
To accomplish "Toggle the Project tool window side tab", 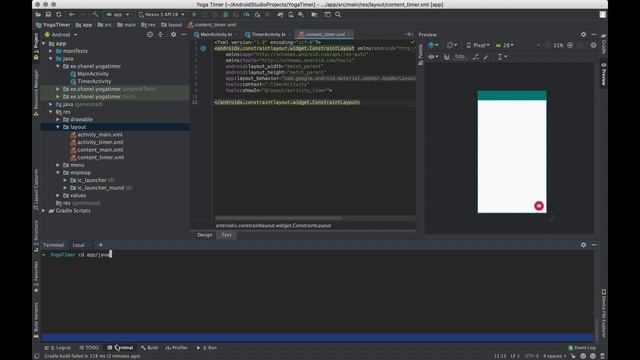I will [36, 46].
